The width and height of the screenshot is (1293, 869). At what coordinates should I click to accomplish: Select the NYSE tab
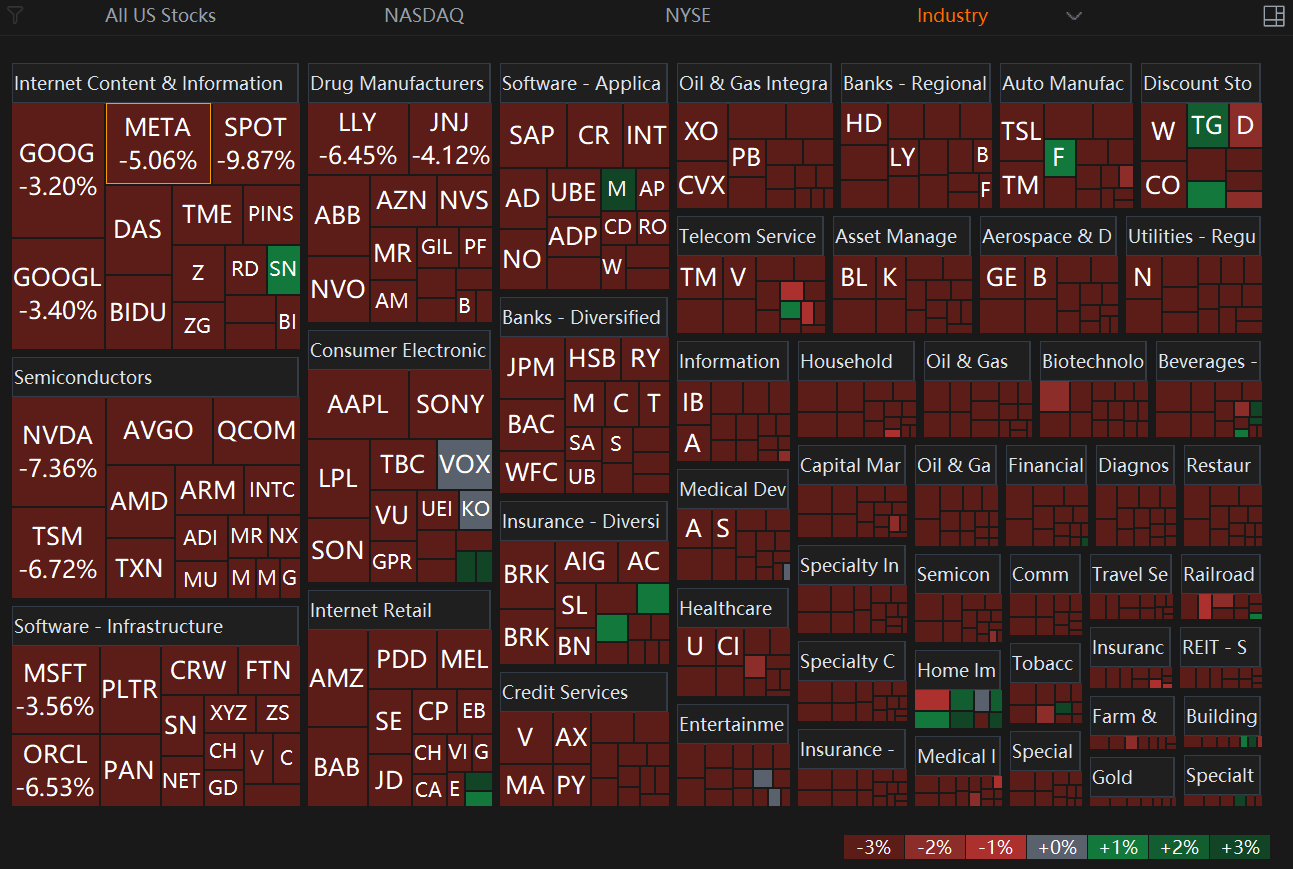[687, 16]
